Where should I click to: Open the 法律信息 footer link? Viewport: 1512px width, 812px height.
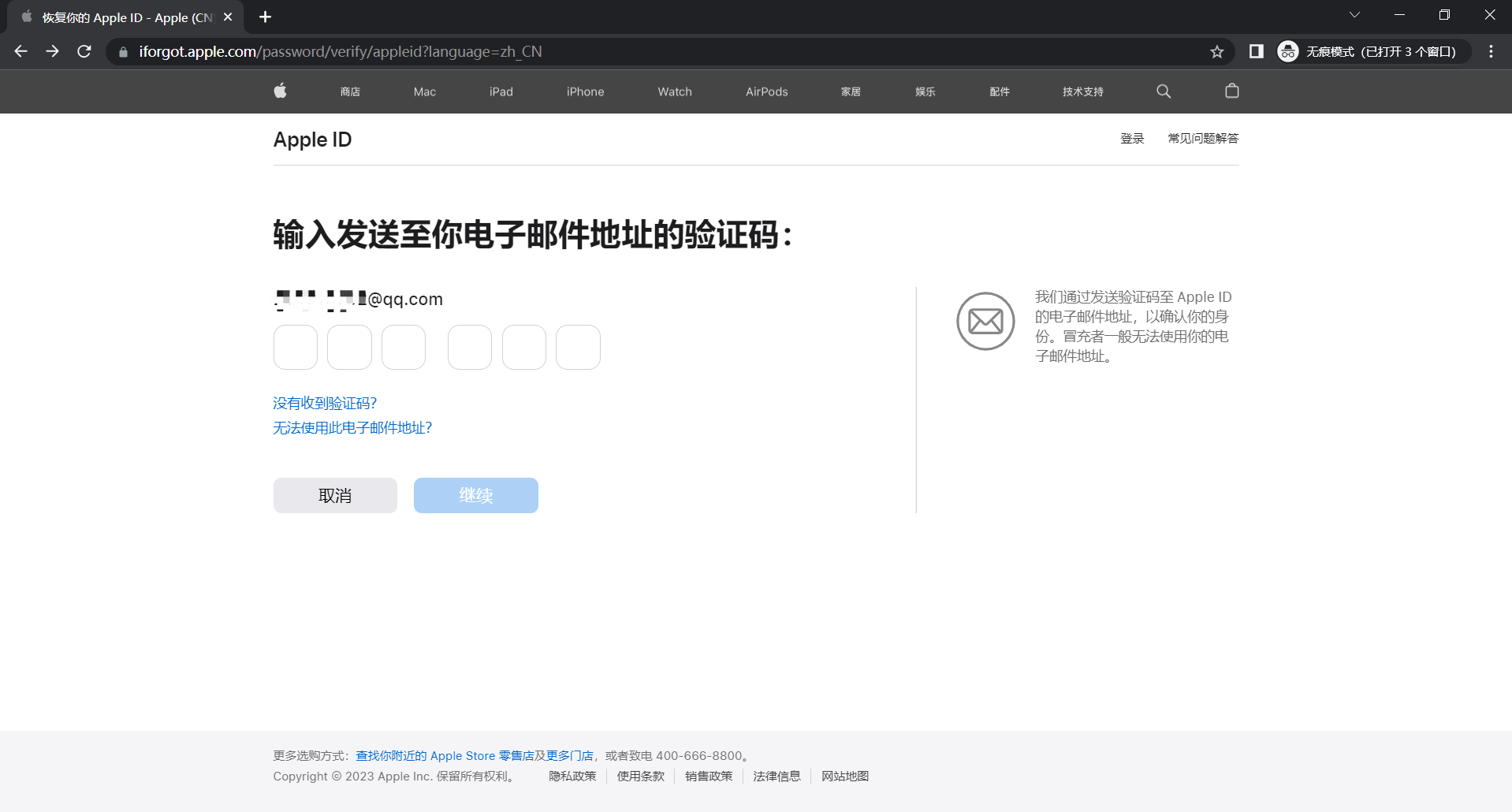pyautogui.click(x=776, y=776)
